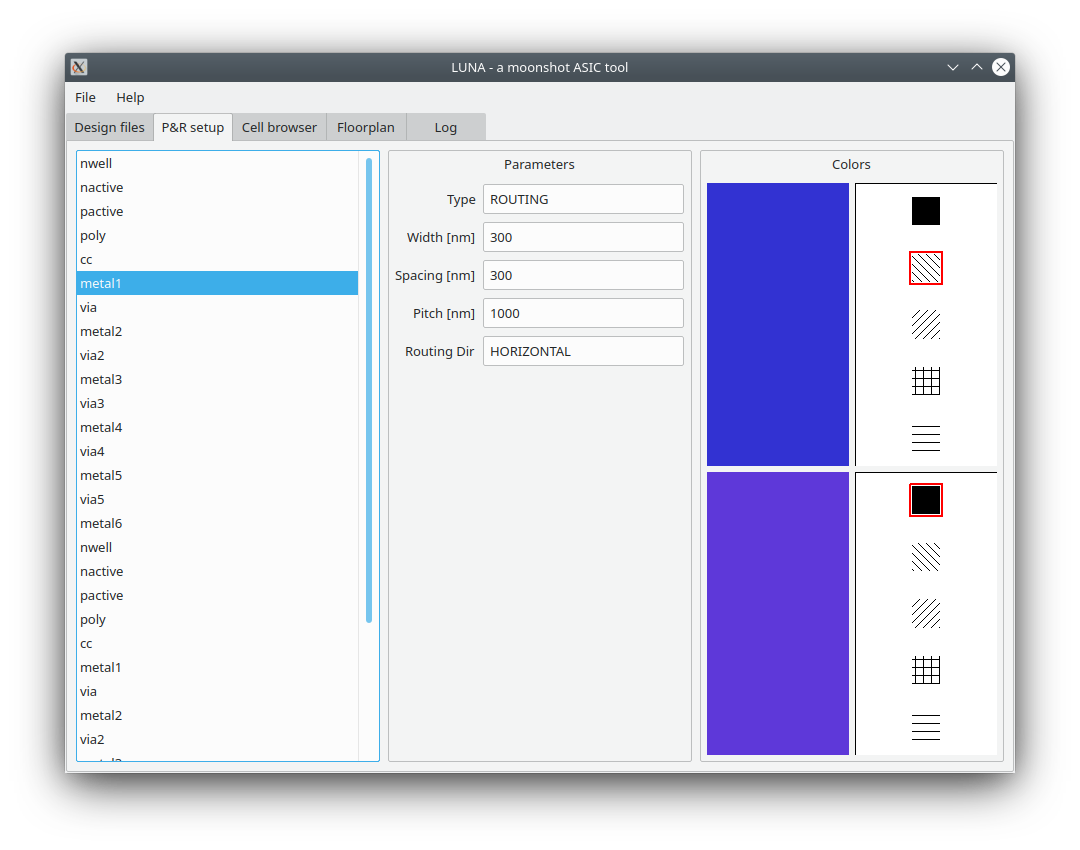Select the first nwell layer in list

click(218, 163)
